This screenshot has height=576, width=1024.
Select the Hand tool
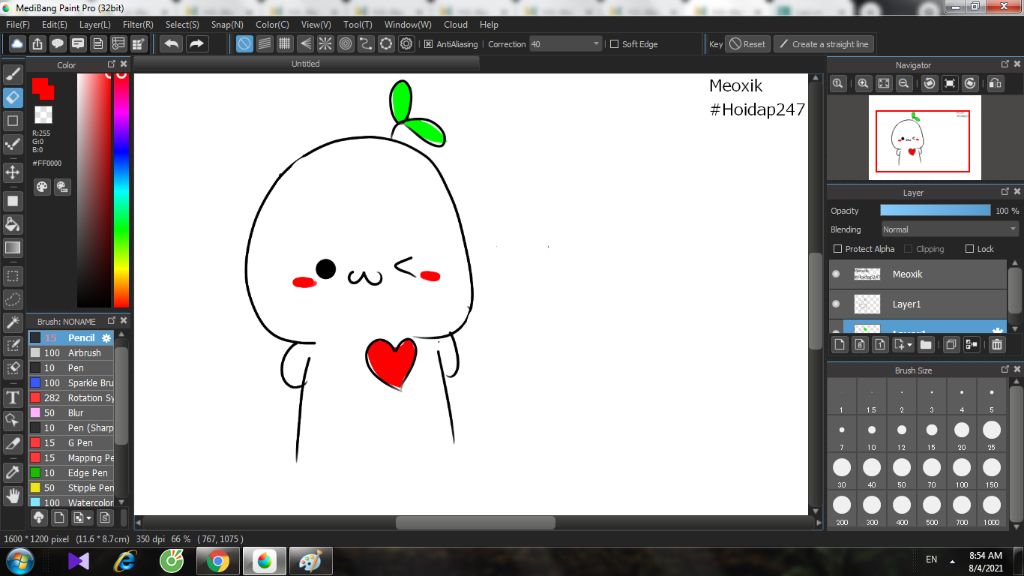click(12, 496)
